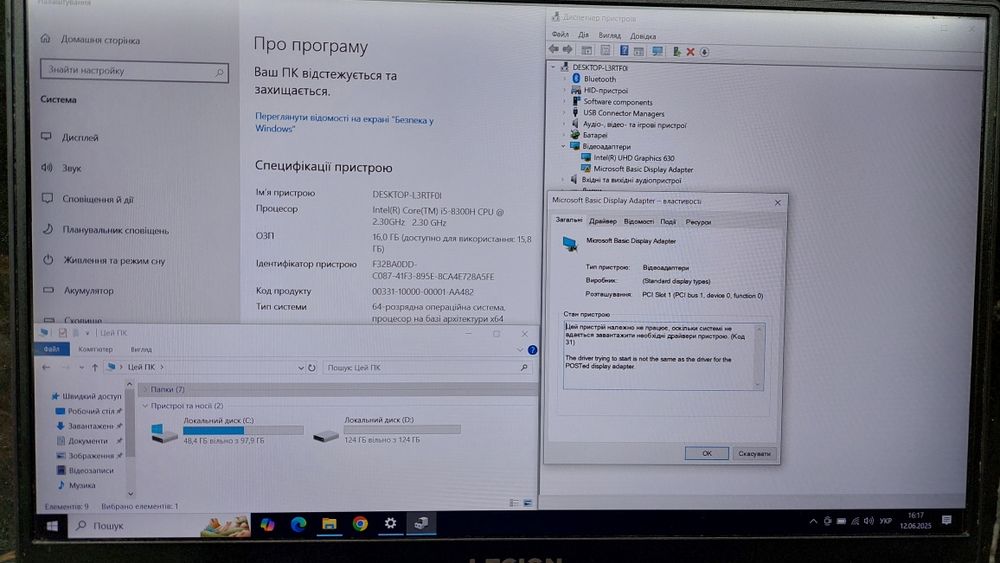
Task: Switch to the Драйвер tab in properties dialog
Action: pos(603,221)
